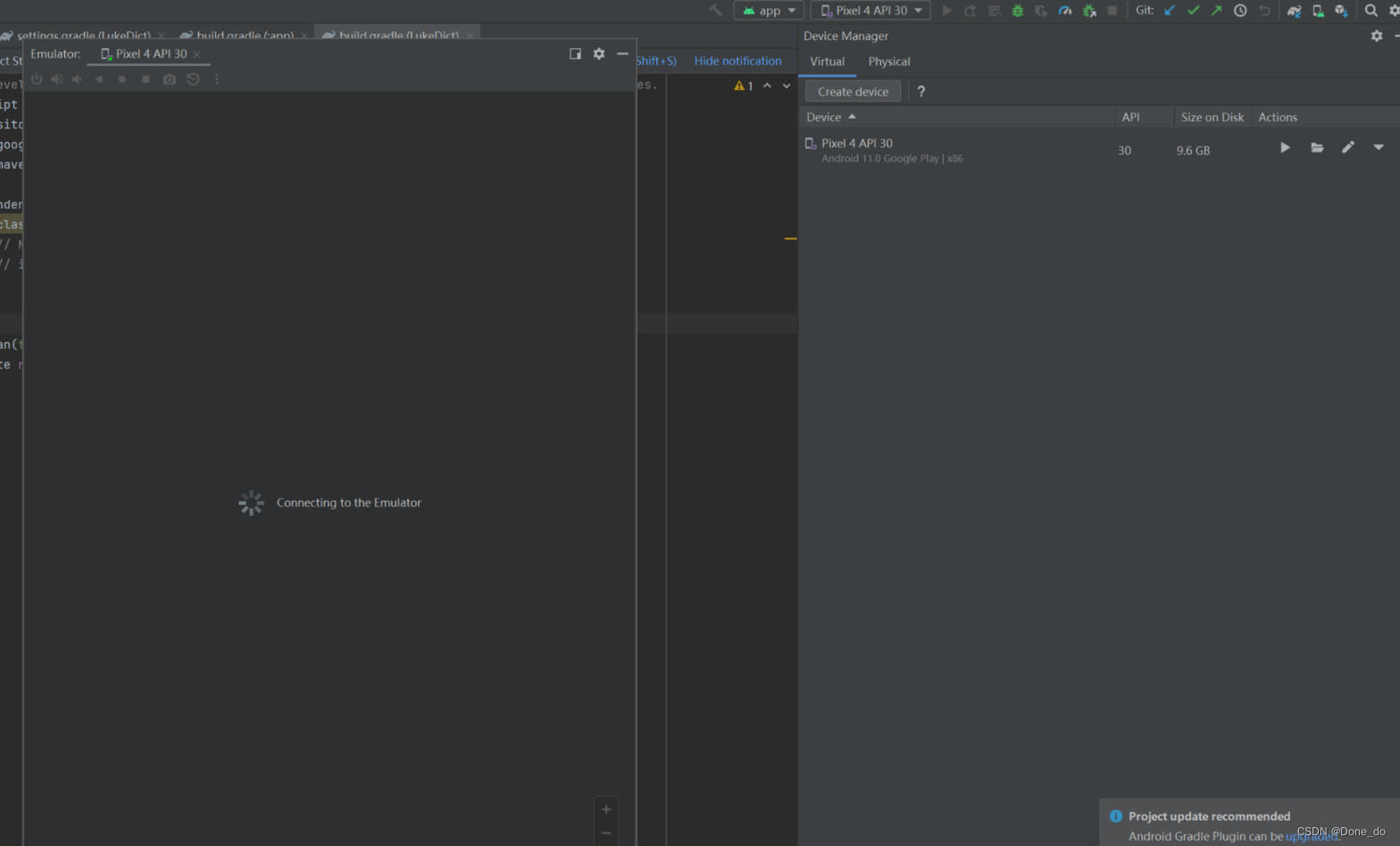Close the Pixel 4 API 30 emulator tab

pyautogui.click(x=197, y=54)
